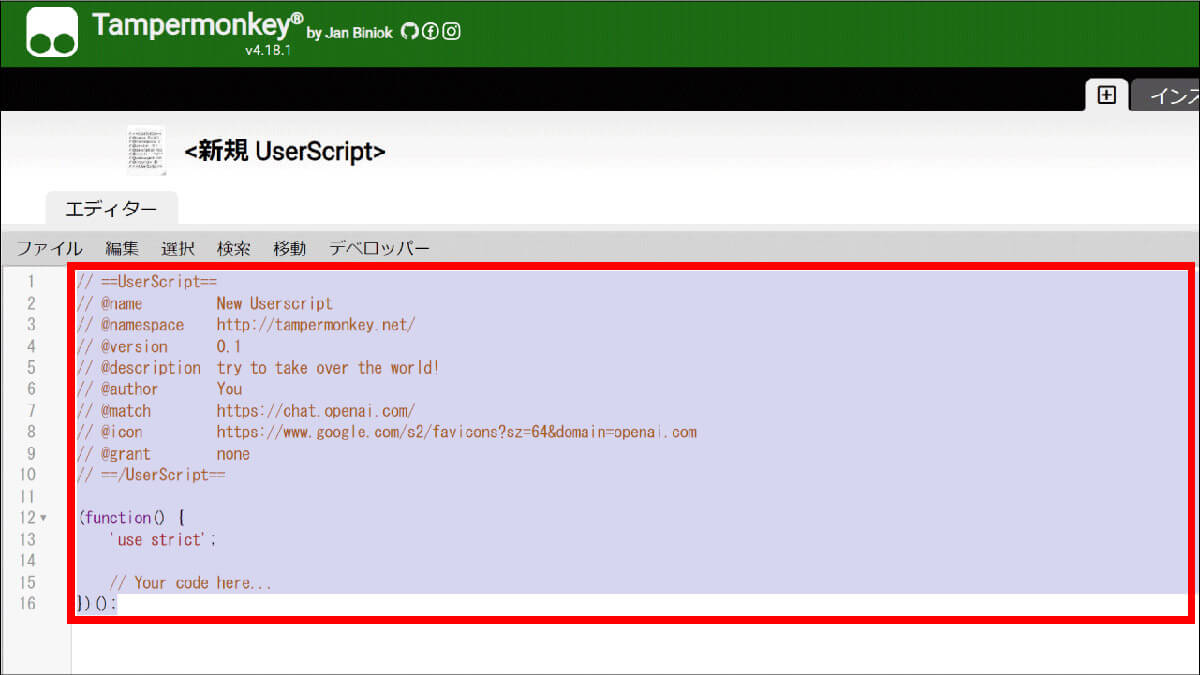This screenshot has height=675, width=1200.
Task: Open the GitHub icon link in header
Action: pos(408,32)
